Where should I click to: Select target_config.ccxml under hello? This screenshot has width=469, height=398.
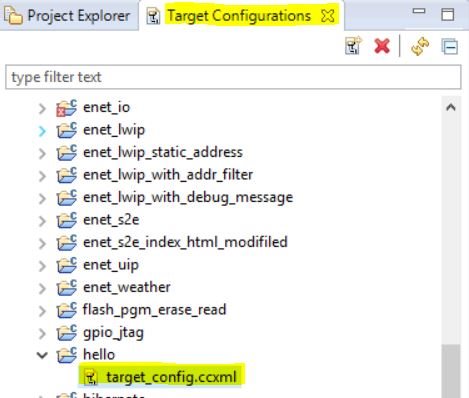pos(171,377)
